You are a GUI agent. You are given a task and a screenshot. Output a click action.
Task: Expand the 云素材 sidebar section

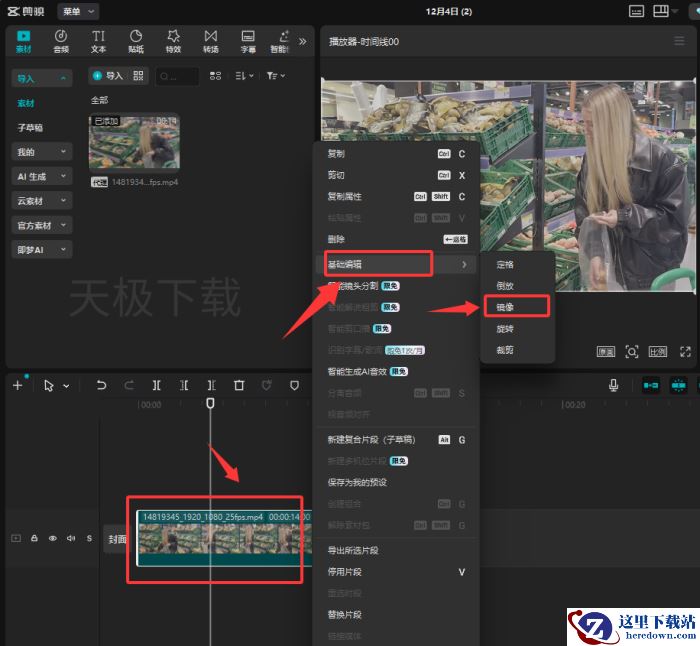pyautogui.click(x=42, y=201)
